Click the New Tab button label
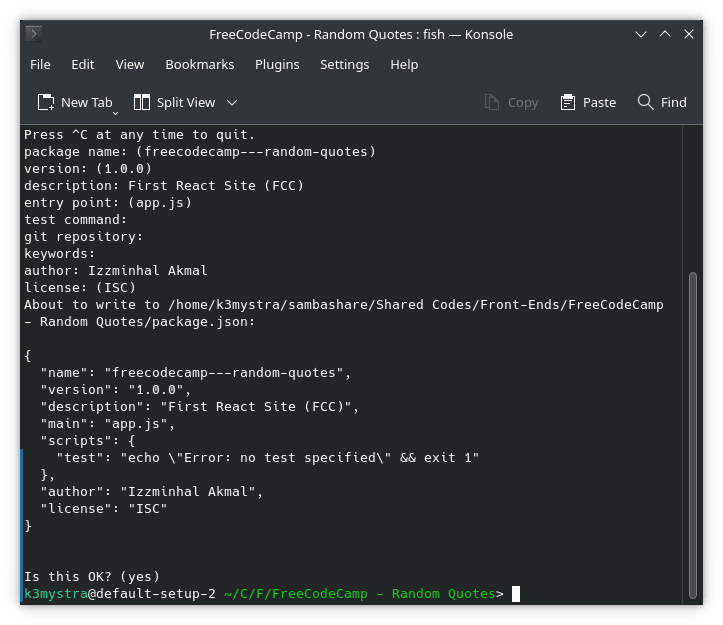 87,102
